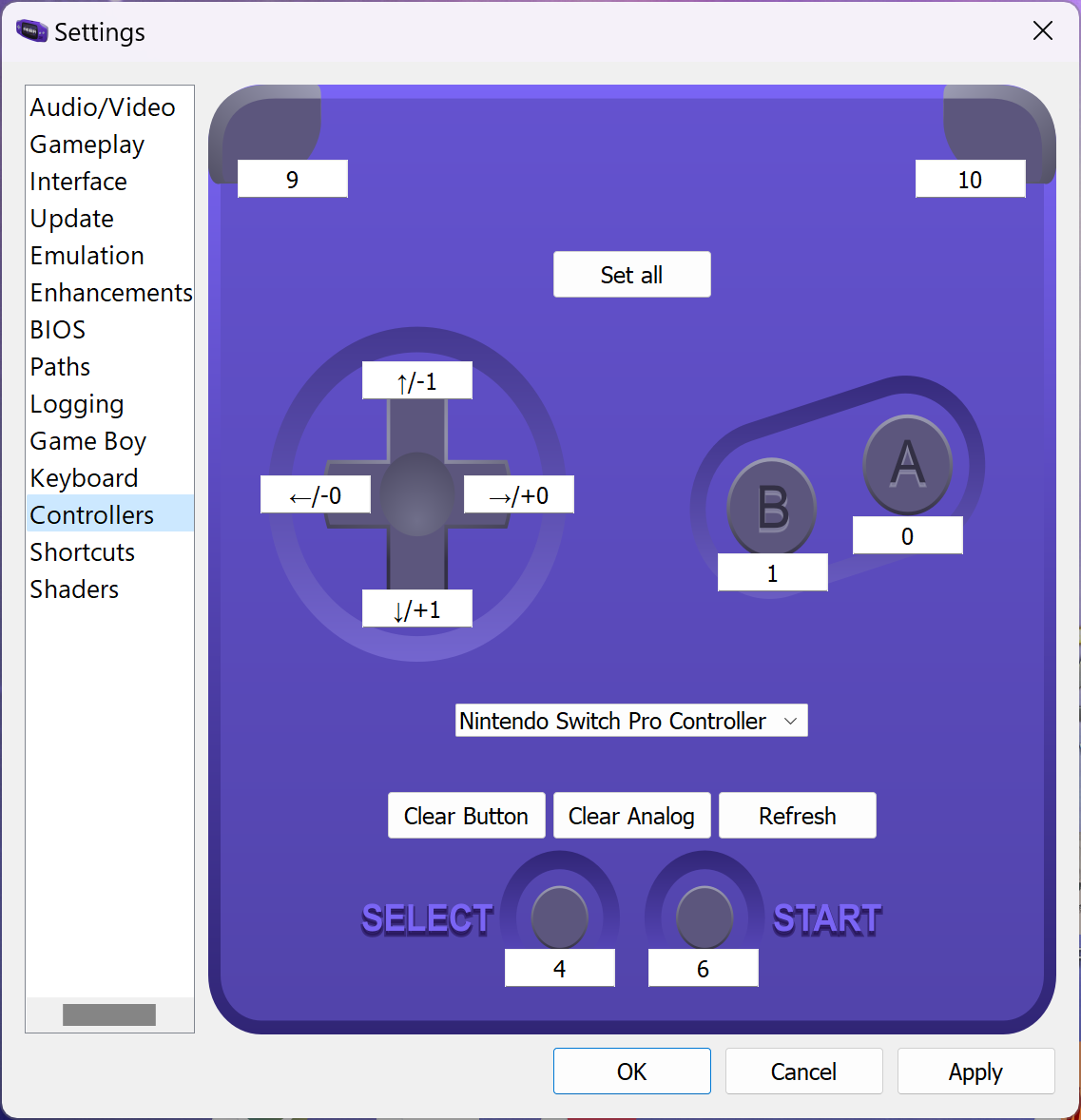Click the Refresh button

(797, 816)
